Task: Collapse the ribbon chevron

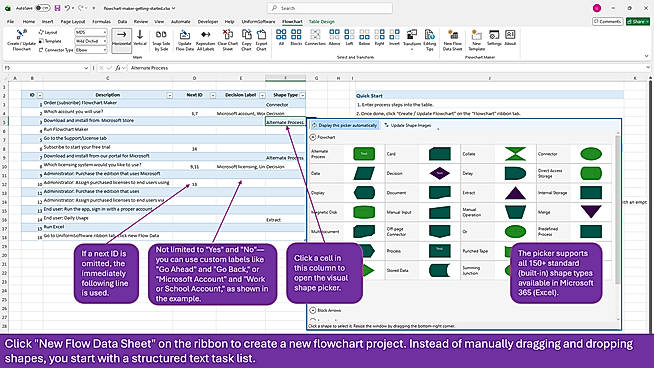Action: click(646, 56)
